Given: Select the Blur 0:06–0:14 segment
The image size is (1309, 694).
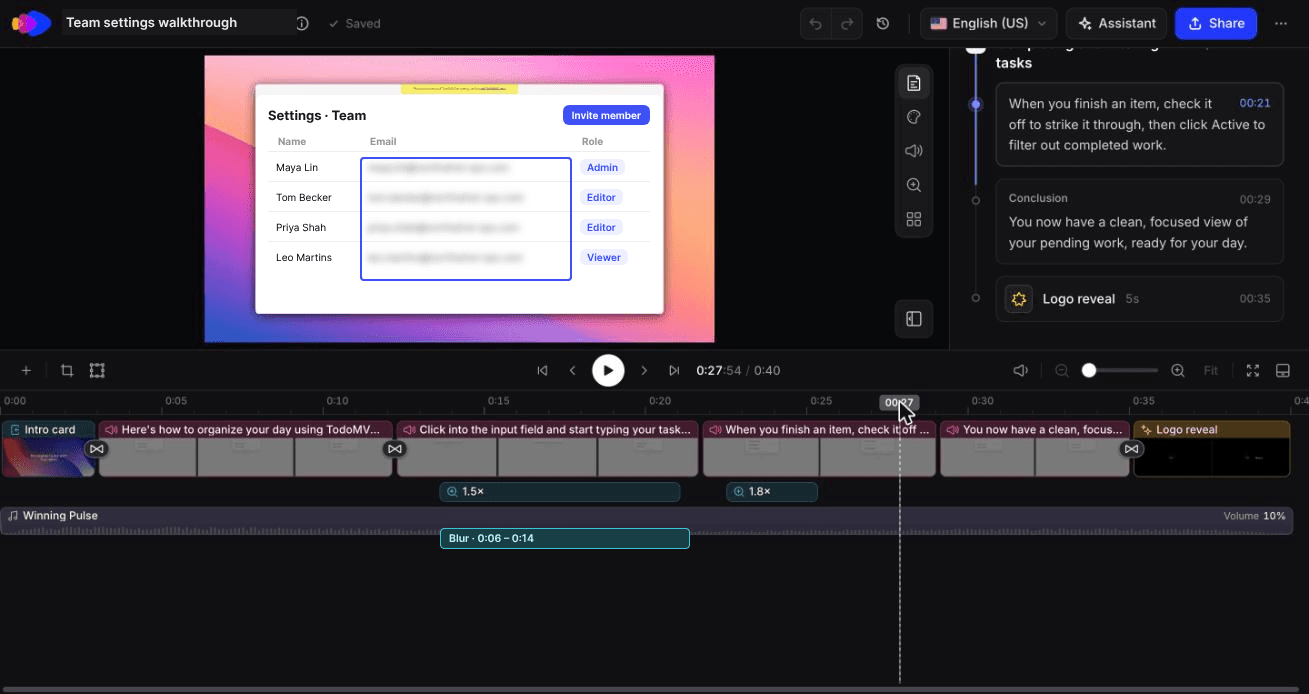Looking at the screenshot, I should [x=565, y=538].
